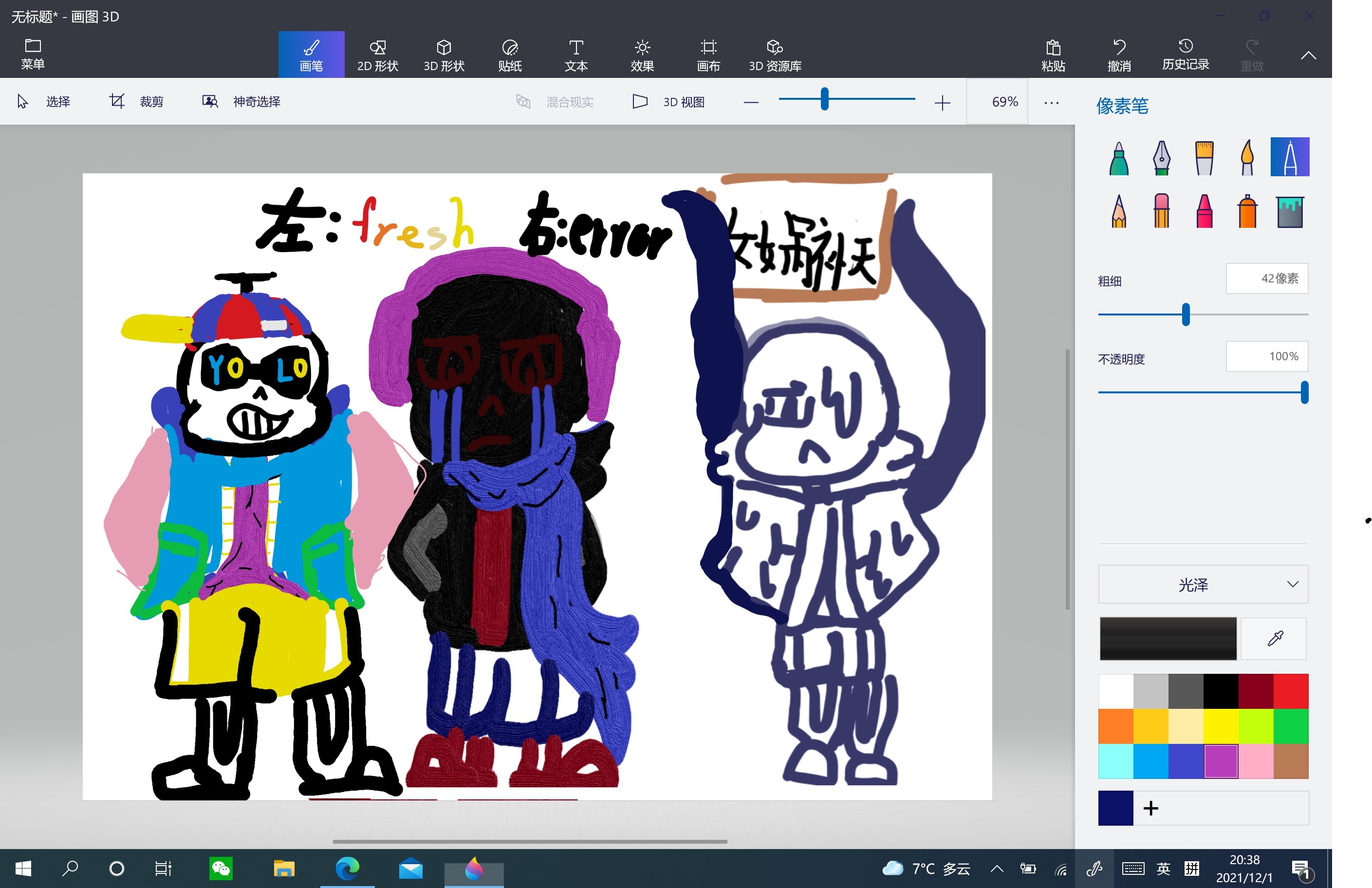Viewport: 1372px width, 888px height.
Task: Open the Mail app from taskbar
Action: click(410, 869)
